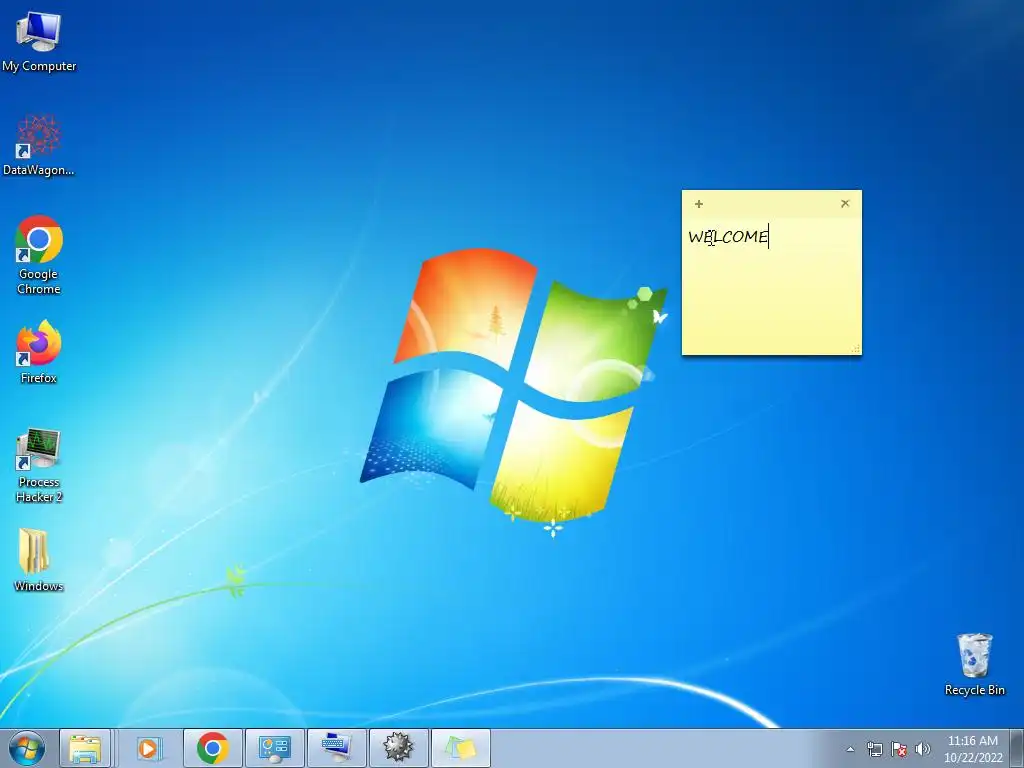The height and width of the screenshot is (768, 1024).
Task: Show hidden tray icons arrow
Action: (850, 749)
